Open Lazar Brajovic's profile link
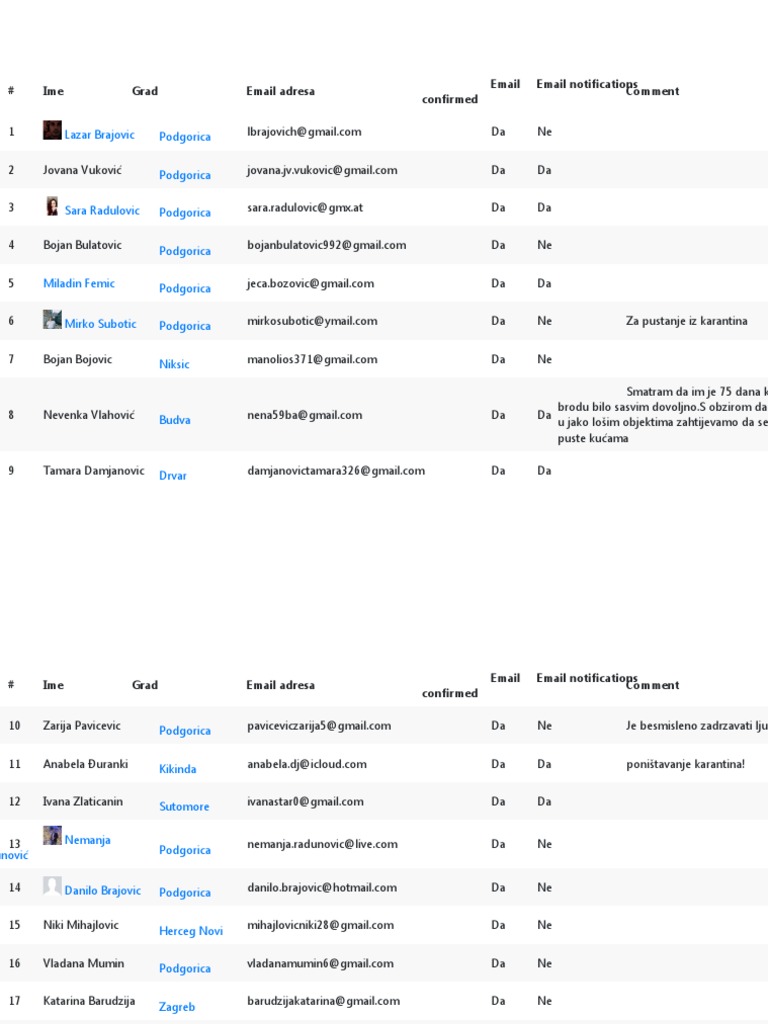The width and height of the screenshot is (768, 1024). [99, 134]
